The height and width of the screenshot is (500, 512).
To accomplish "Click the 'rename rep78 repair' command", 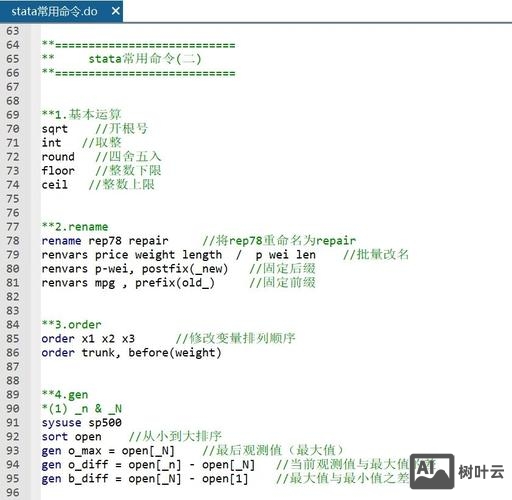I will tap(105, 241).
